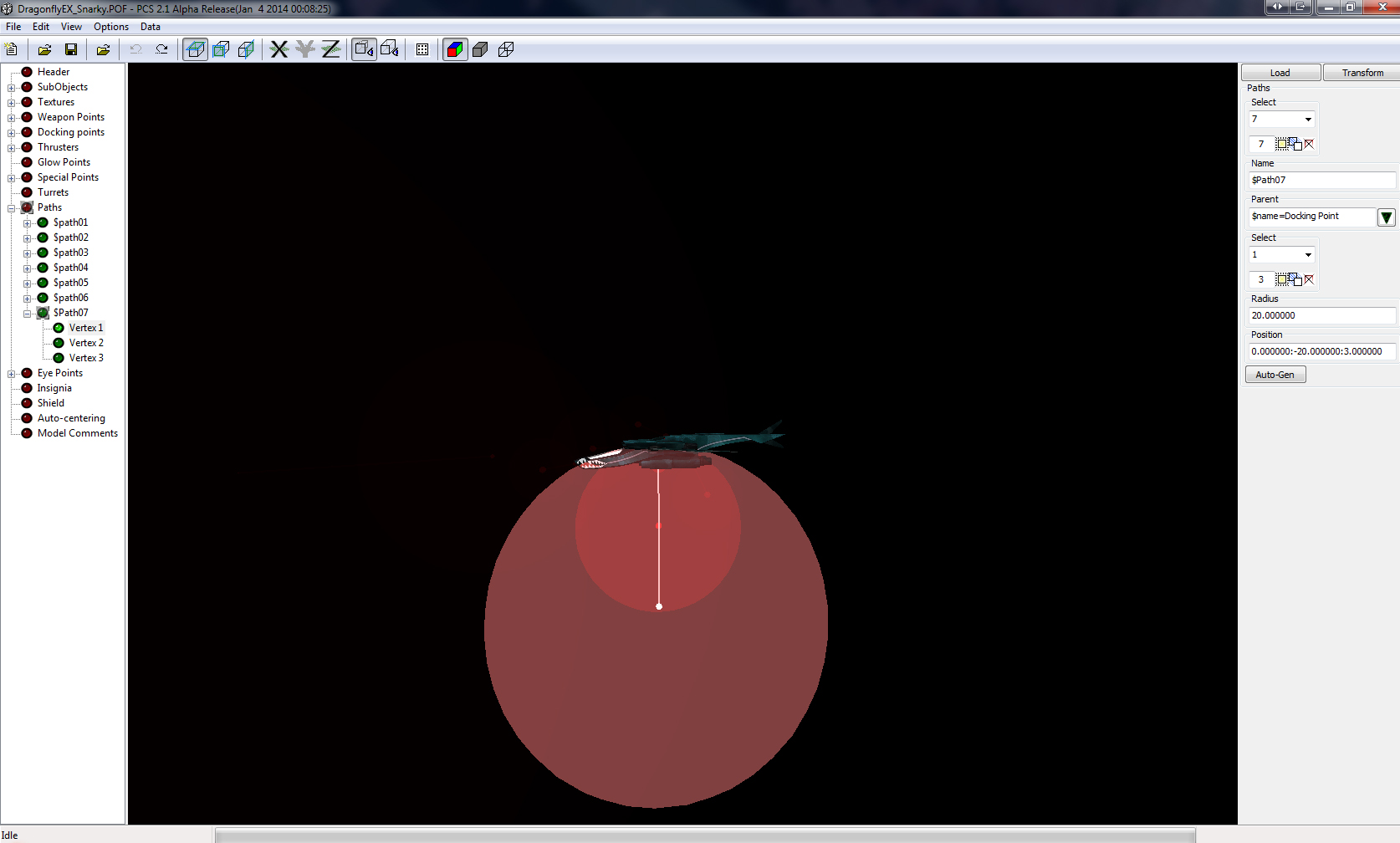The height and width of the screenshot is (843, 1400).
Task: Select Glow Points in the tree
Action: (x=64, y=162)
